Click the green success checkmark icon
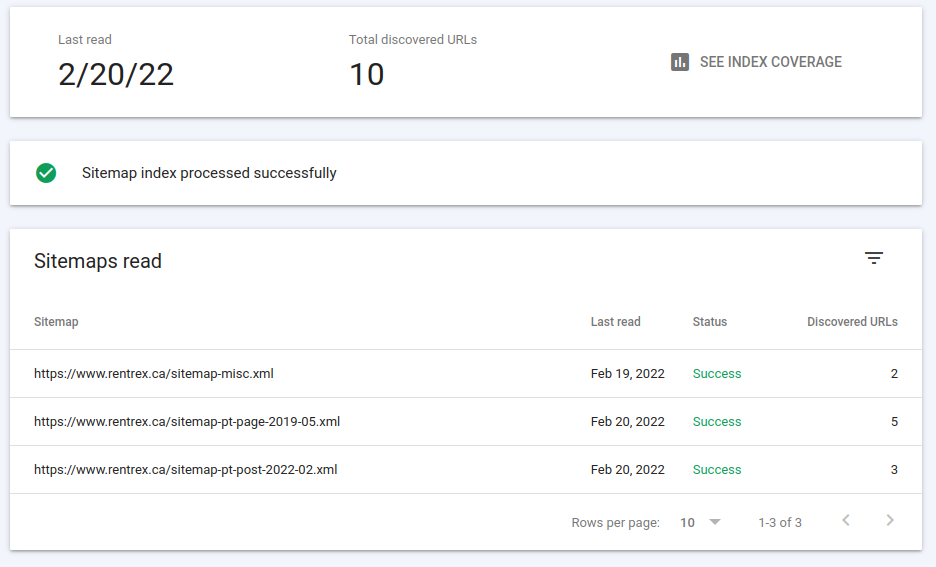This screenshot has width=936, height=567. click(46, 173)
